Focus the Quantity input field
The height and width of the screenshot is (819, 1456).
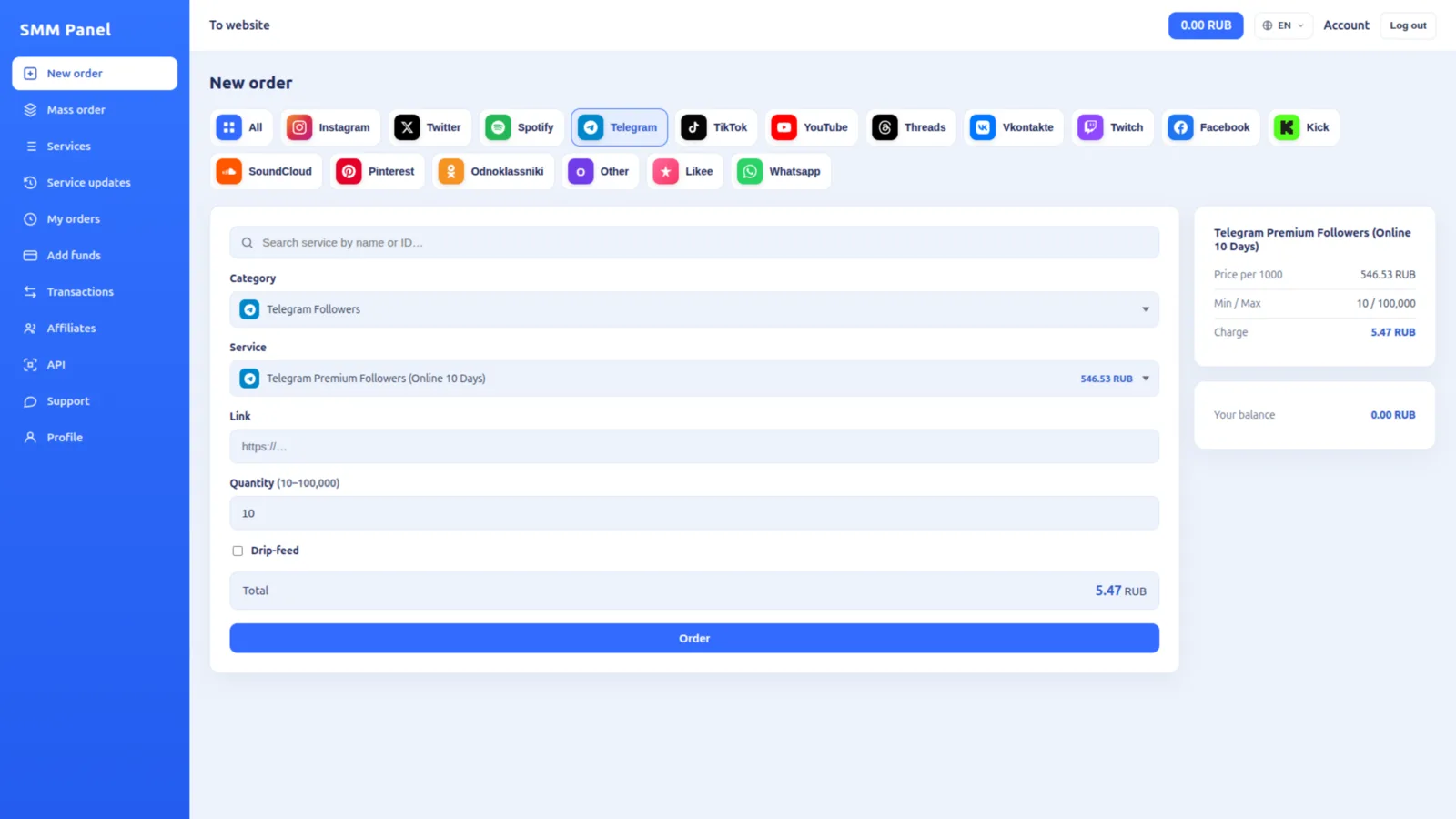[694, 513]
